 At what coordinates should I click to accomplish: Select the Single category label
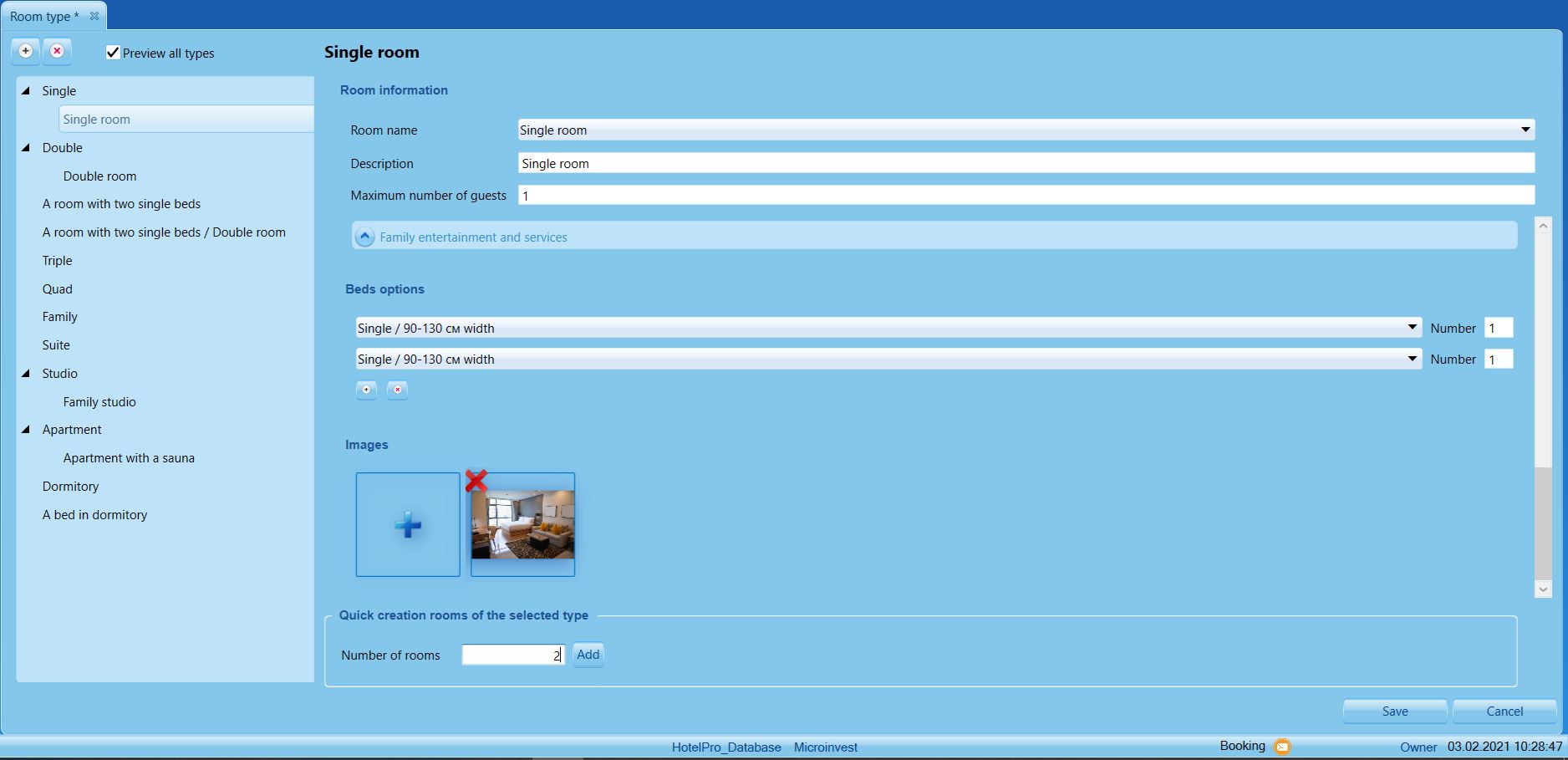pos(59,90)
